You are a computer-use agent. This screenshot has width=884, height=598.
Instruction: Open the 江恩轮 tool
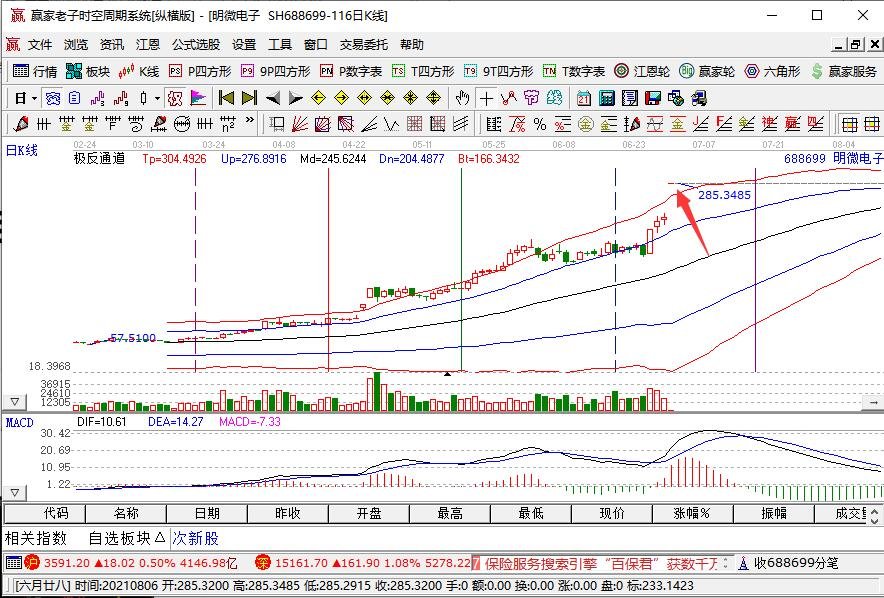click(643, 71)
